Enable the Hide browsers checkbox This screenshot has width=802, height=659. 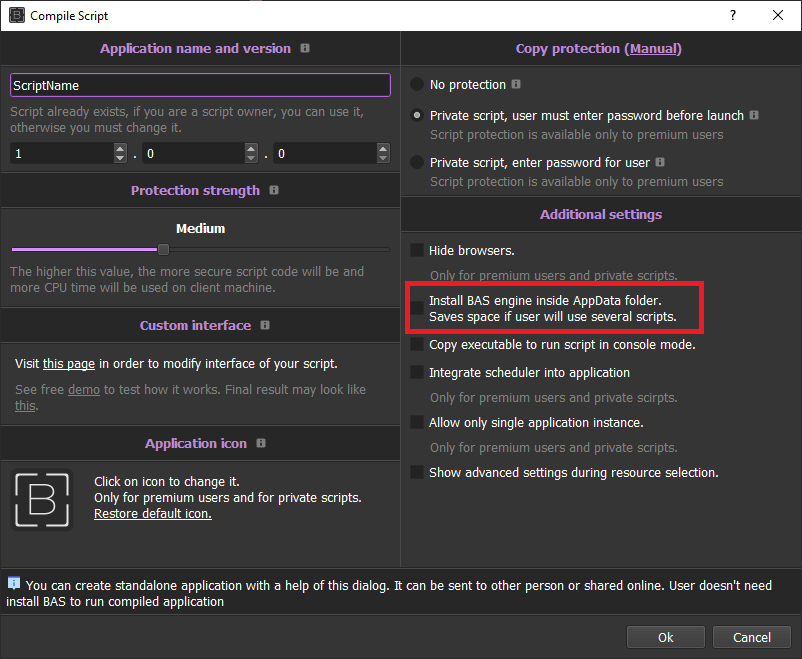click(x=417, y=251)
